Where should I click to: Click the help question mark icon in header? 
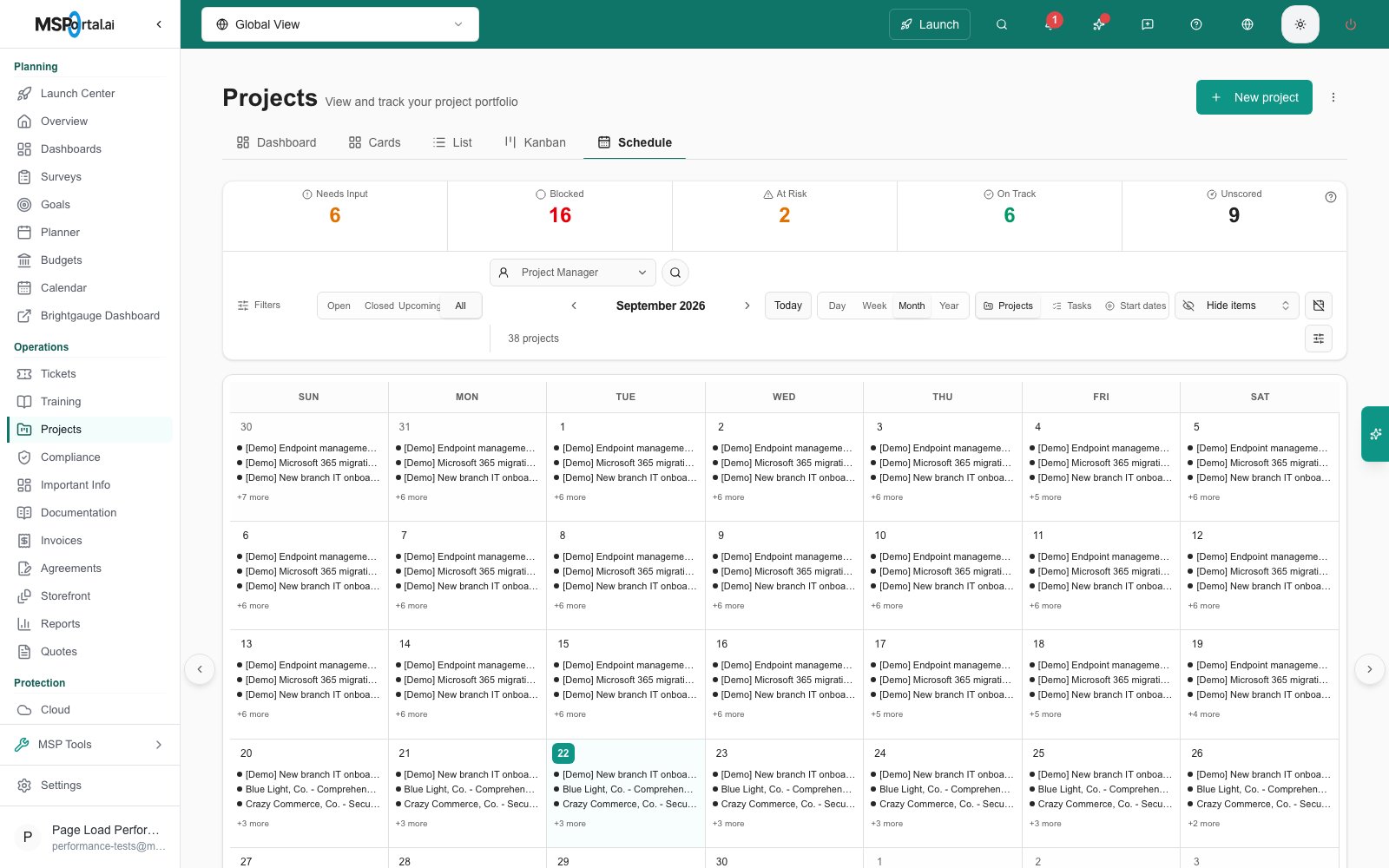coord(1196,24)
